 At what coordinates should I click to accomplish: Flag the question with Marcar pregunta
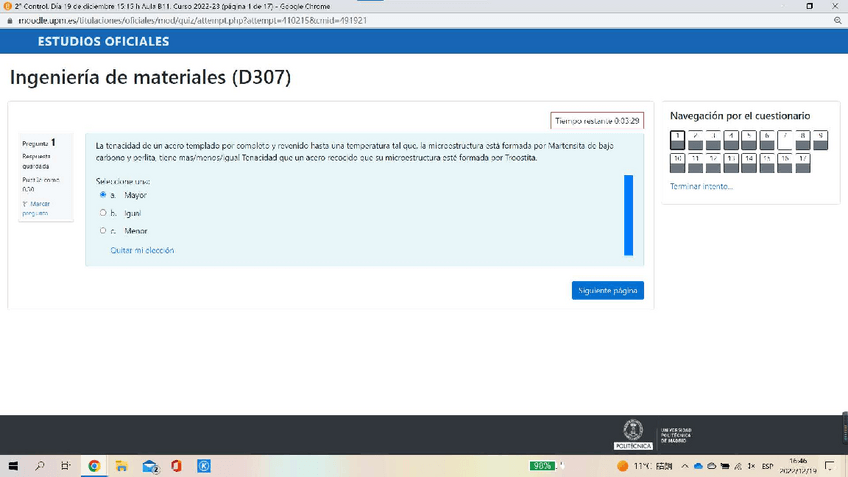36,208
